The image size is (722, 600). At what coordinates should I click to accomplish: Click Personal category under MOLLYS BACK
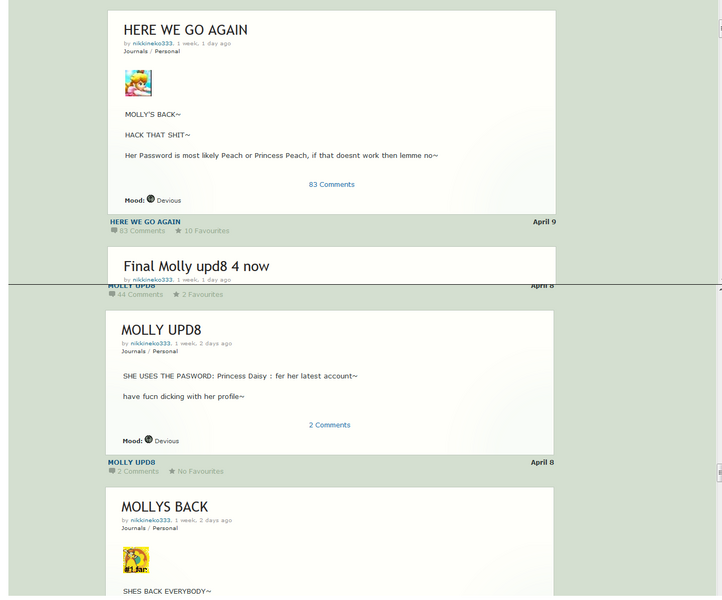tap(165, 528)
